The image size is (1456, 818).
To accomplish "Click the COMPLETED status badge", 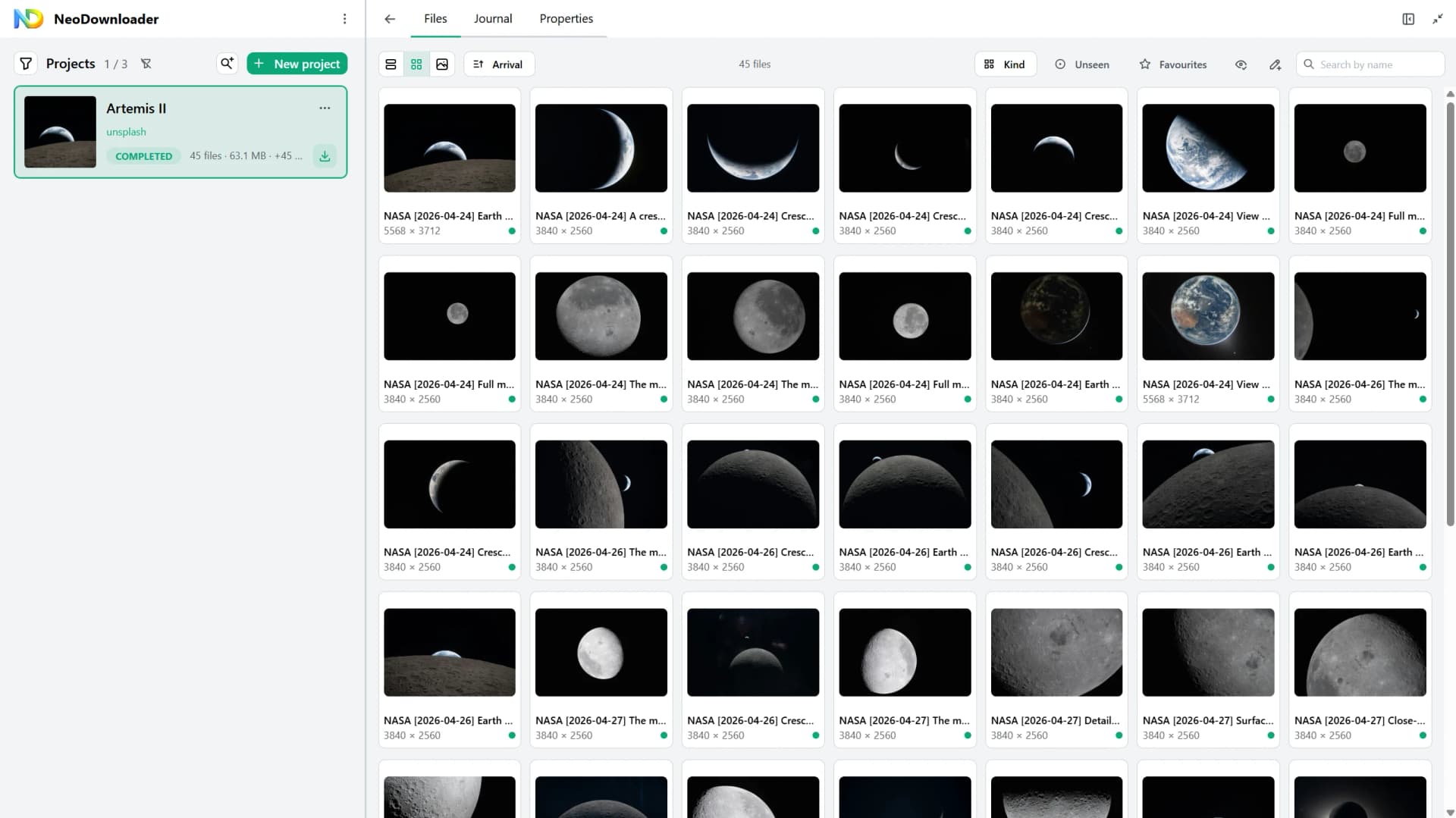I will pyautogui.click(x=143, y=156).
